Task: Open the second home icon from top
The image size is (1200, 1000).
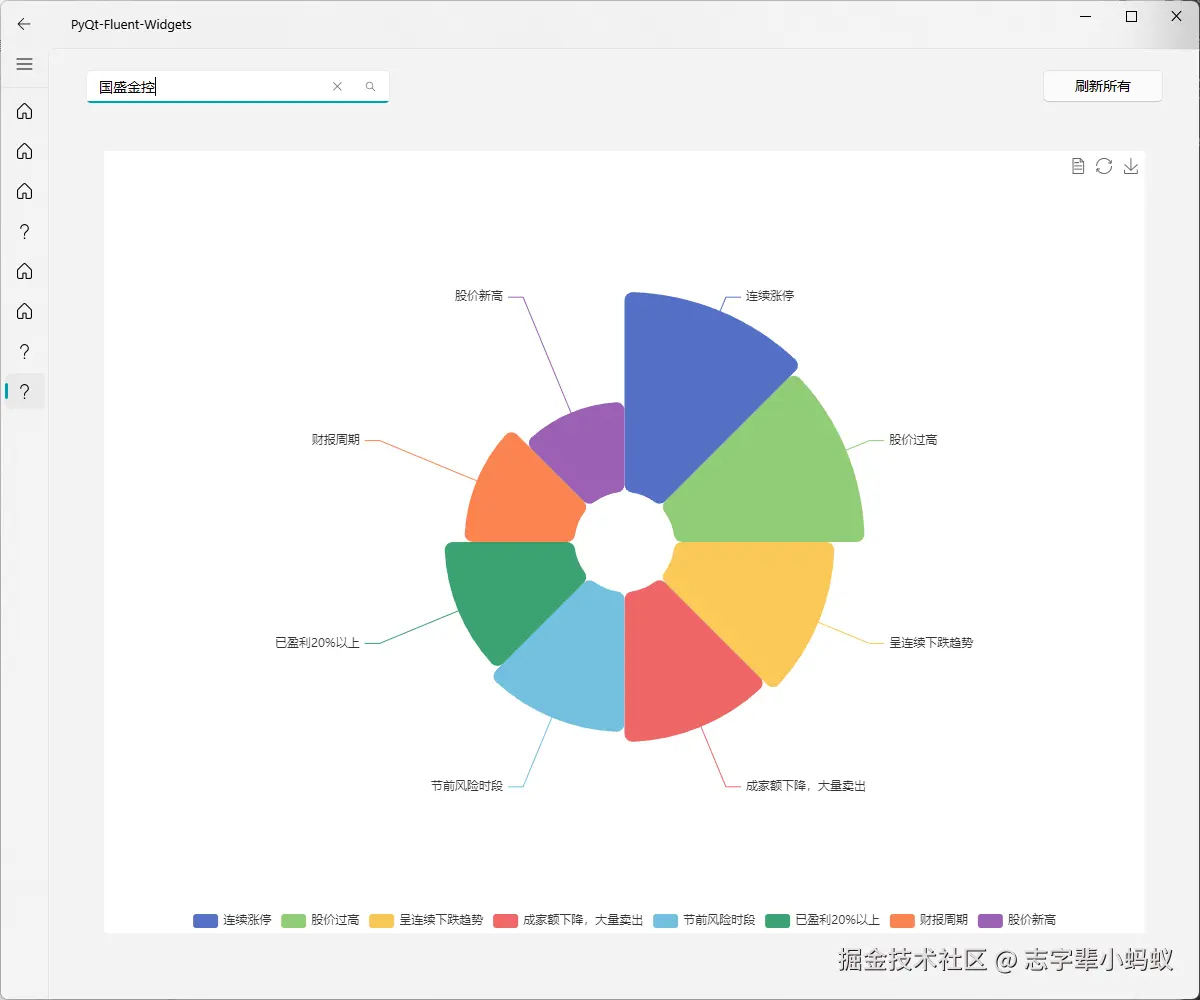Action: coord(25,151)
